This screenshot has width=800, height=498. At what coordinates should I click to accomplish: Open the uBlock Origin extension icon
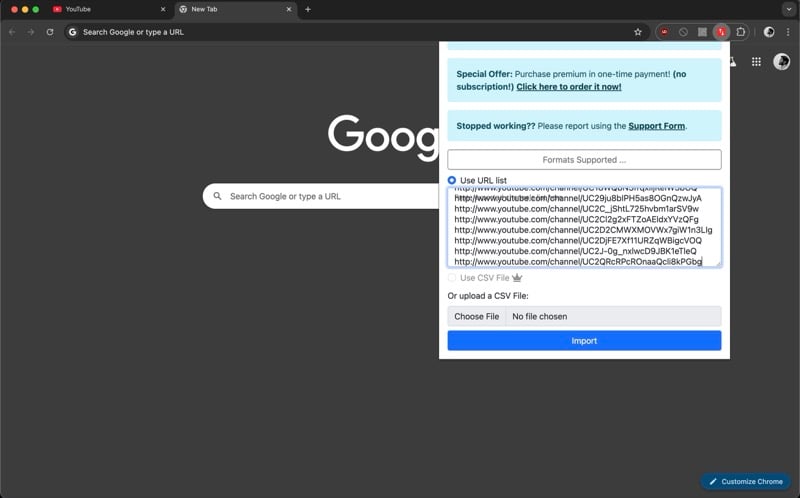664,32
